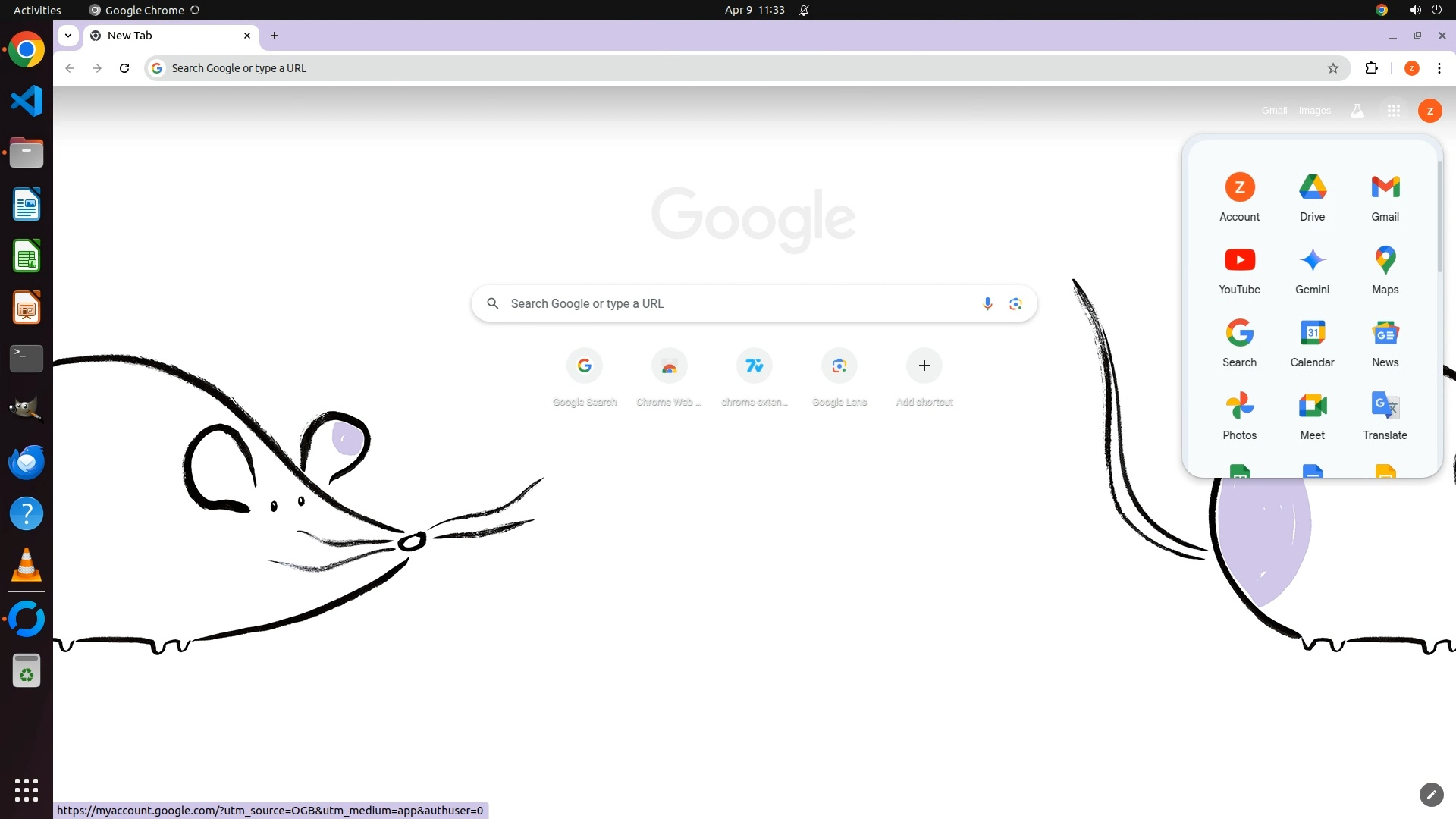Launch Gemini from the apps panel
1456x819 pixels.
coord(1312,268)
